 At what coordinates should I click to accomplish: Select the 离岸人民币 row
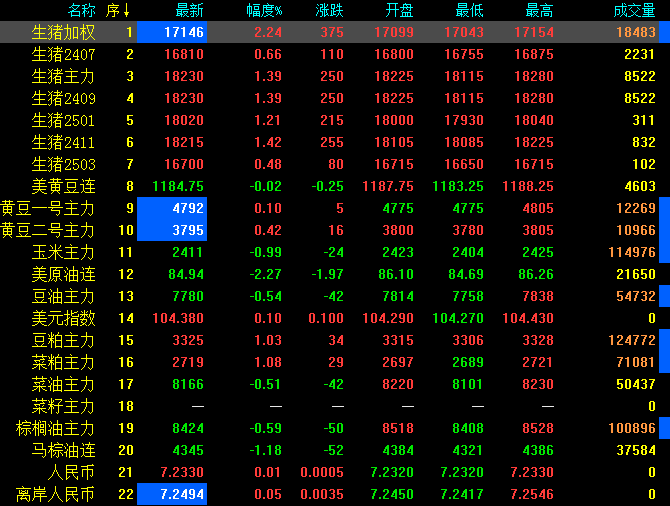click(335, 494)
